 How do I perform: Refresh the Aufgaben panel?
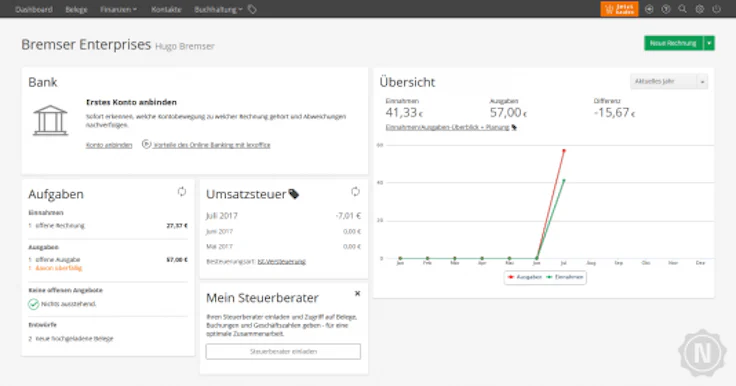pyautogui.click(x=182, y=192)
